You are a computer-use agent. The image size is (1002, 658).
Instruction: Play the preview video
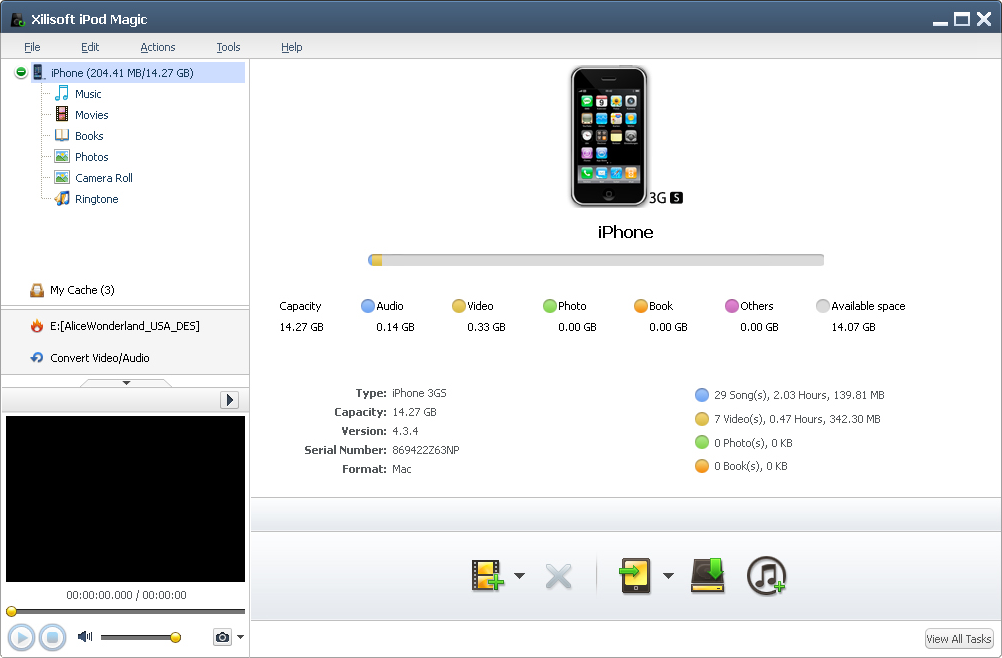21,637
